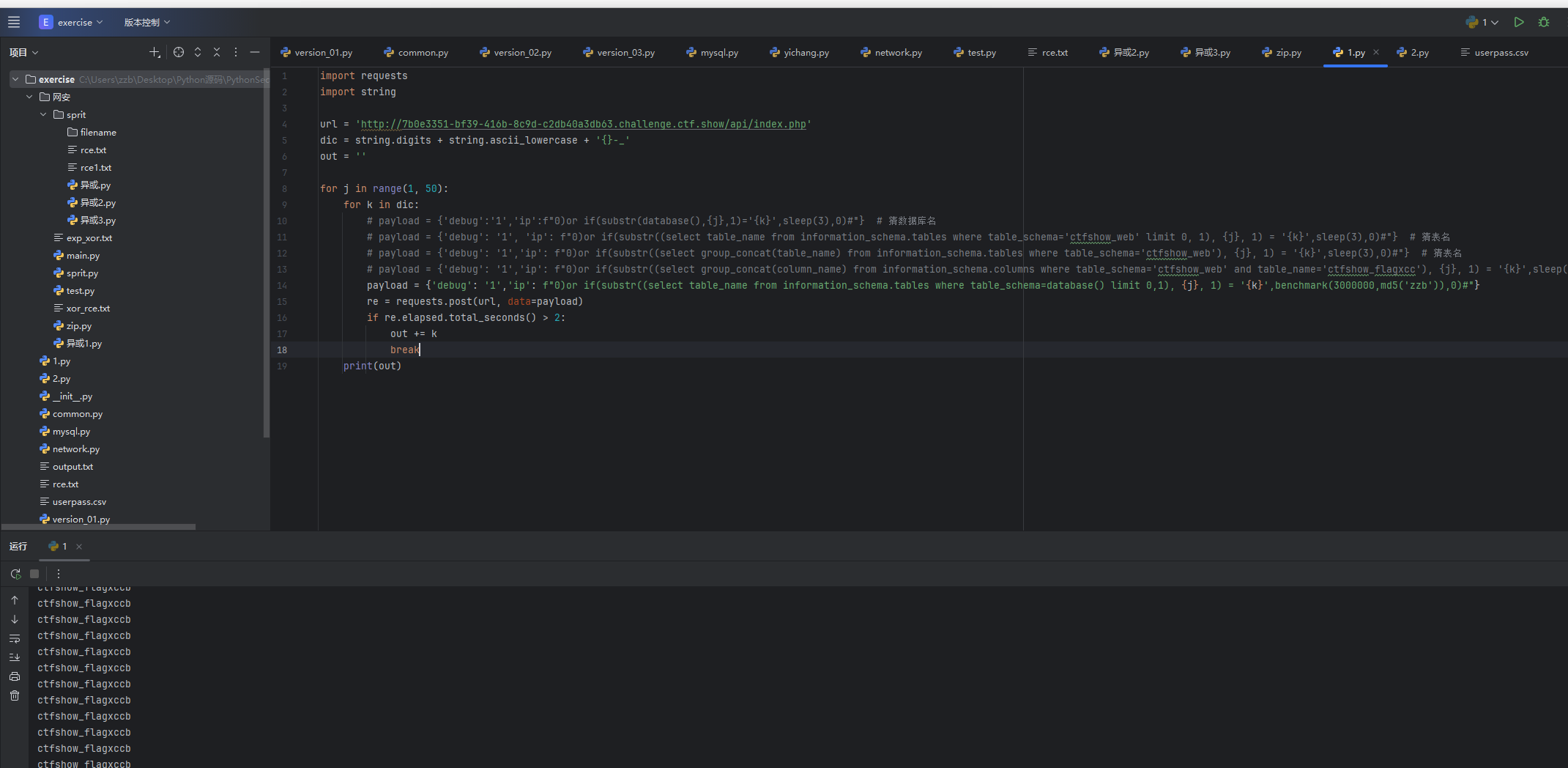Select filename folder in tree

tap(92, 132)
